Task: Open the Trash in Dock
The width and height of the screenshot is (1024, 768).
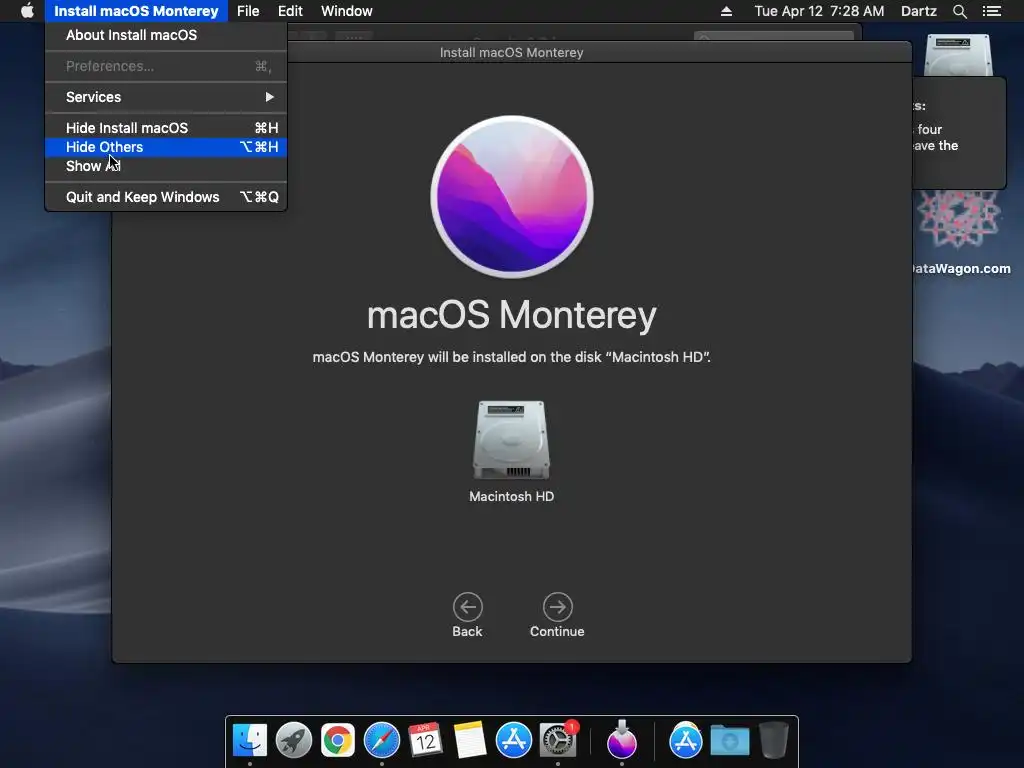Action: tap(774, 741)
